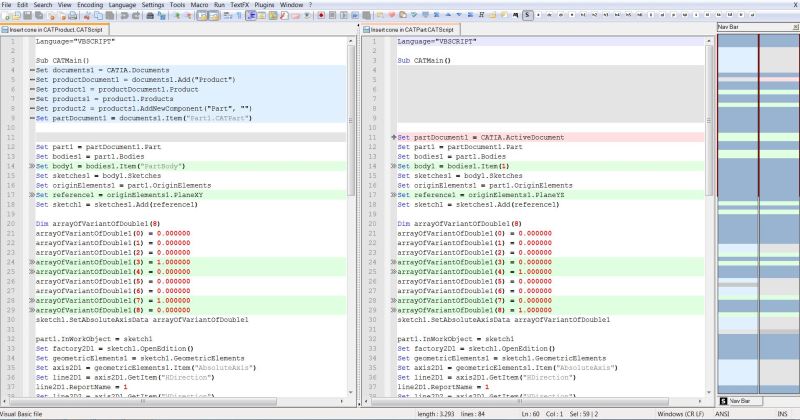Click the Zoom Out toolbar icon
The image size is (800, 420).
[x=188, y=16]
